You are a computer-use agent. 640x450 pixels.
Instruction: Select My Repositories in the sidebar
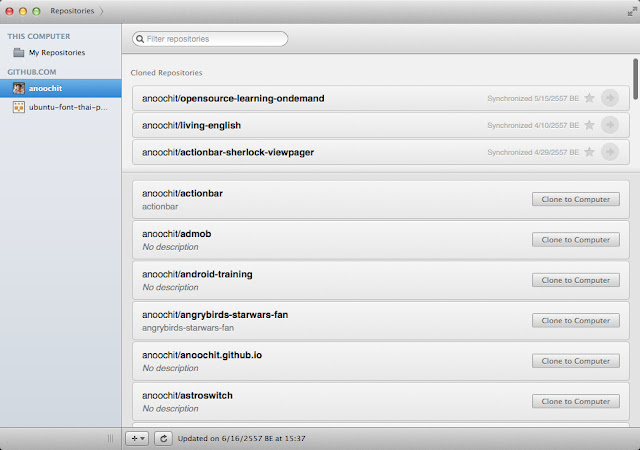click(x=60, y=52)
